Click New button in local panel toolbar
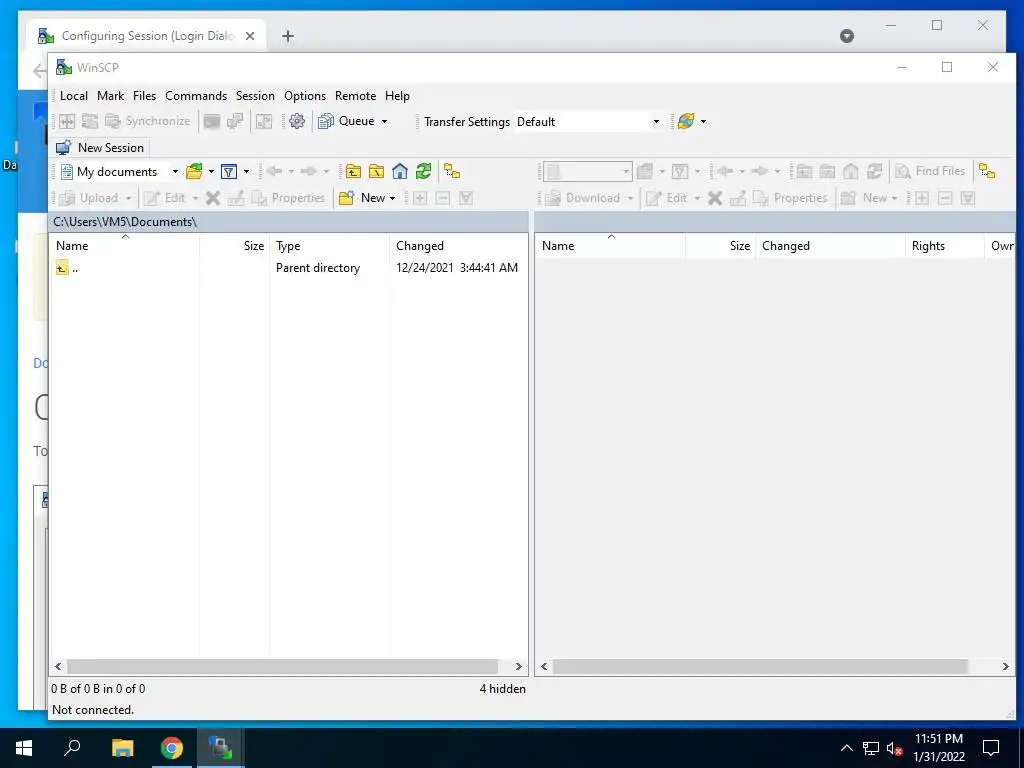The image size is (1024, 768). (362, 198)
